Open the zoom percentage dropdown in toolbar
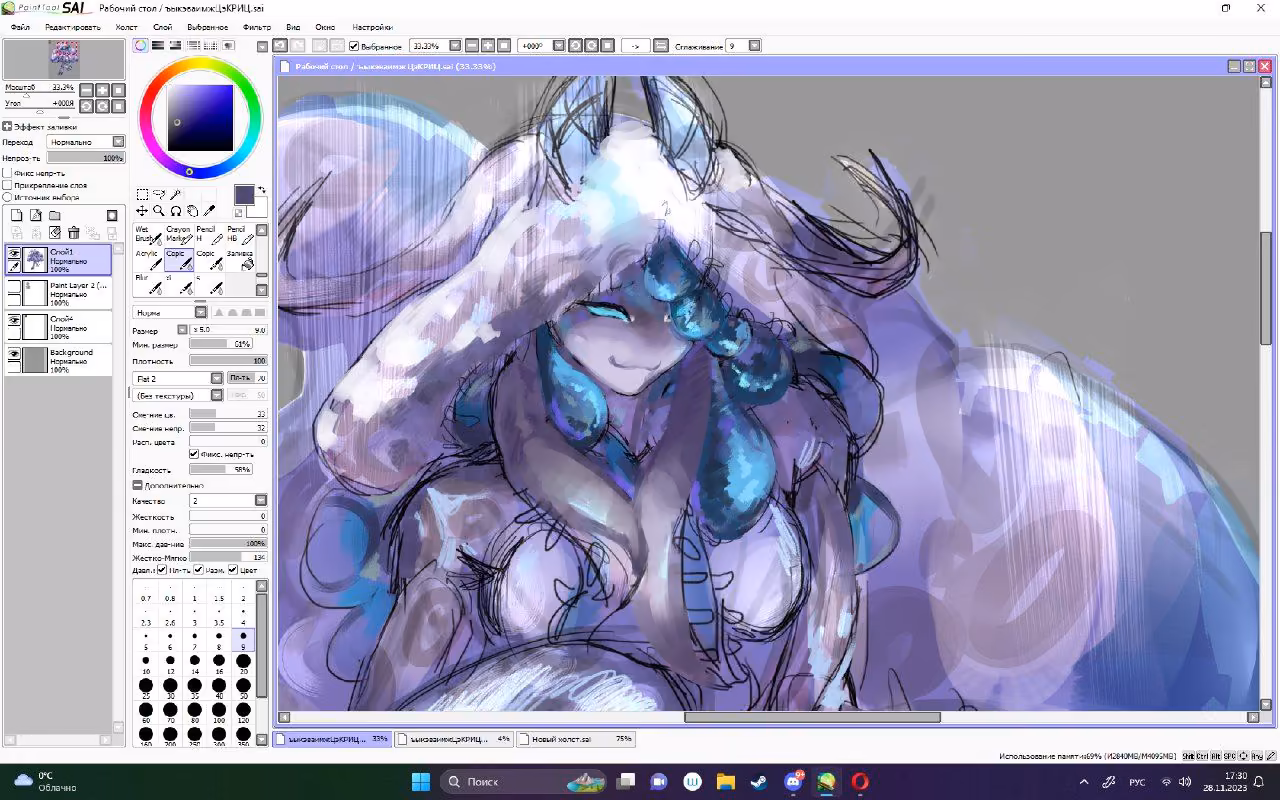1280x800 pixels. point(455,46)
